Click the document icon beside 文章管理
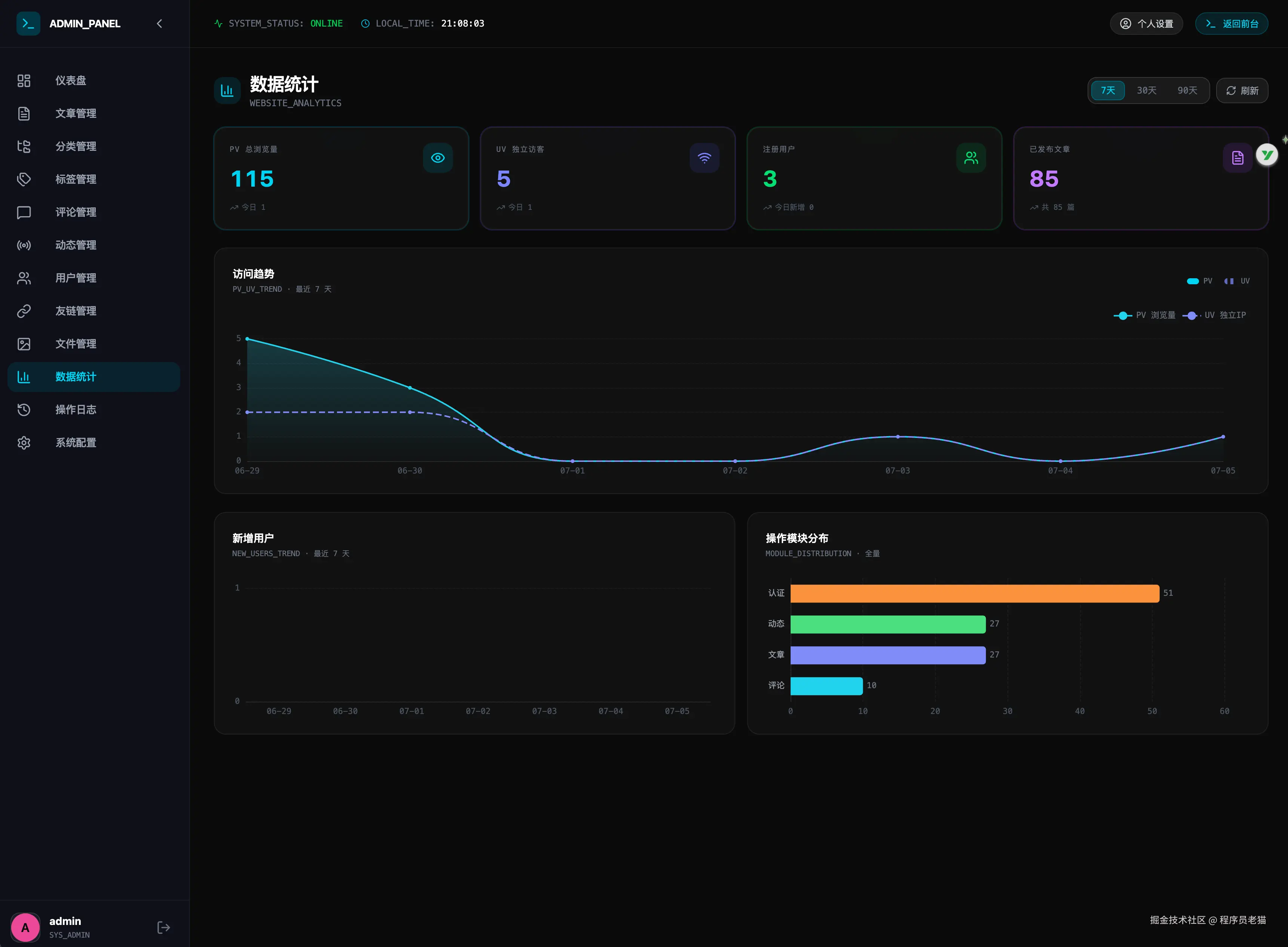This screenshot has width=1288, height=947. pyautogui.click(x=24, y=113)
